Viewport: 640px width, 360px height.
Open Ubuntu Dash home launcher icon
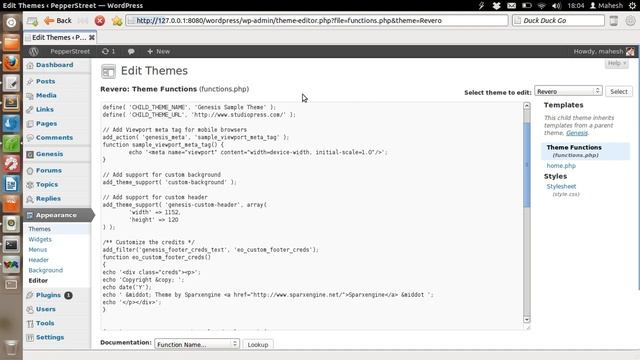11,22
